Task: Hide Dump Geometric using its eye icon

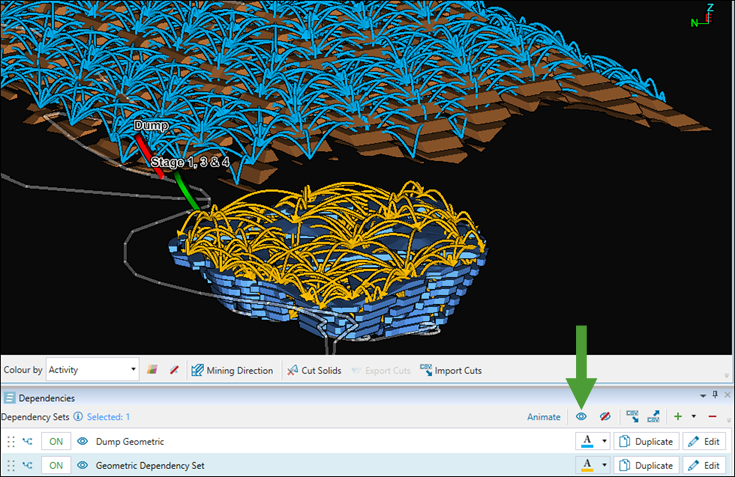Action: click(x=82, y=441)
